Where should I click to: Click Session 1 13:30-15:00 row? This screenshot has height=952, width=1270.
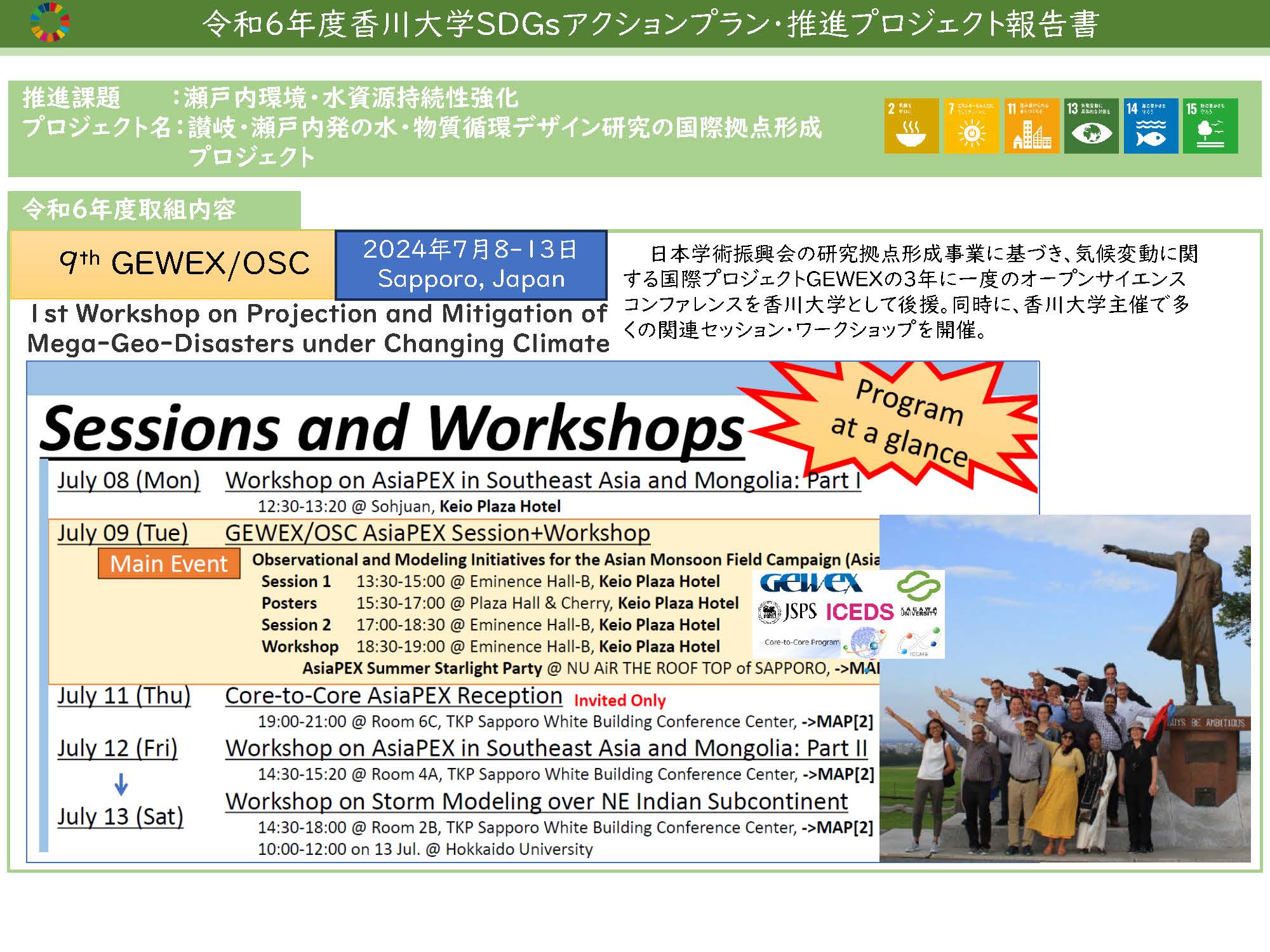point(490,582)
